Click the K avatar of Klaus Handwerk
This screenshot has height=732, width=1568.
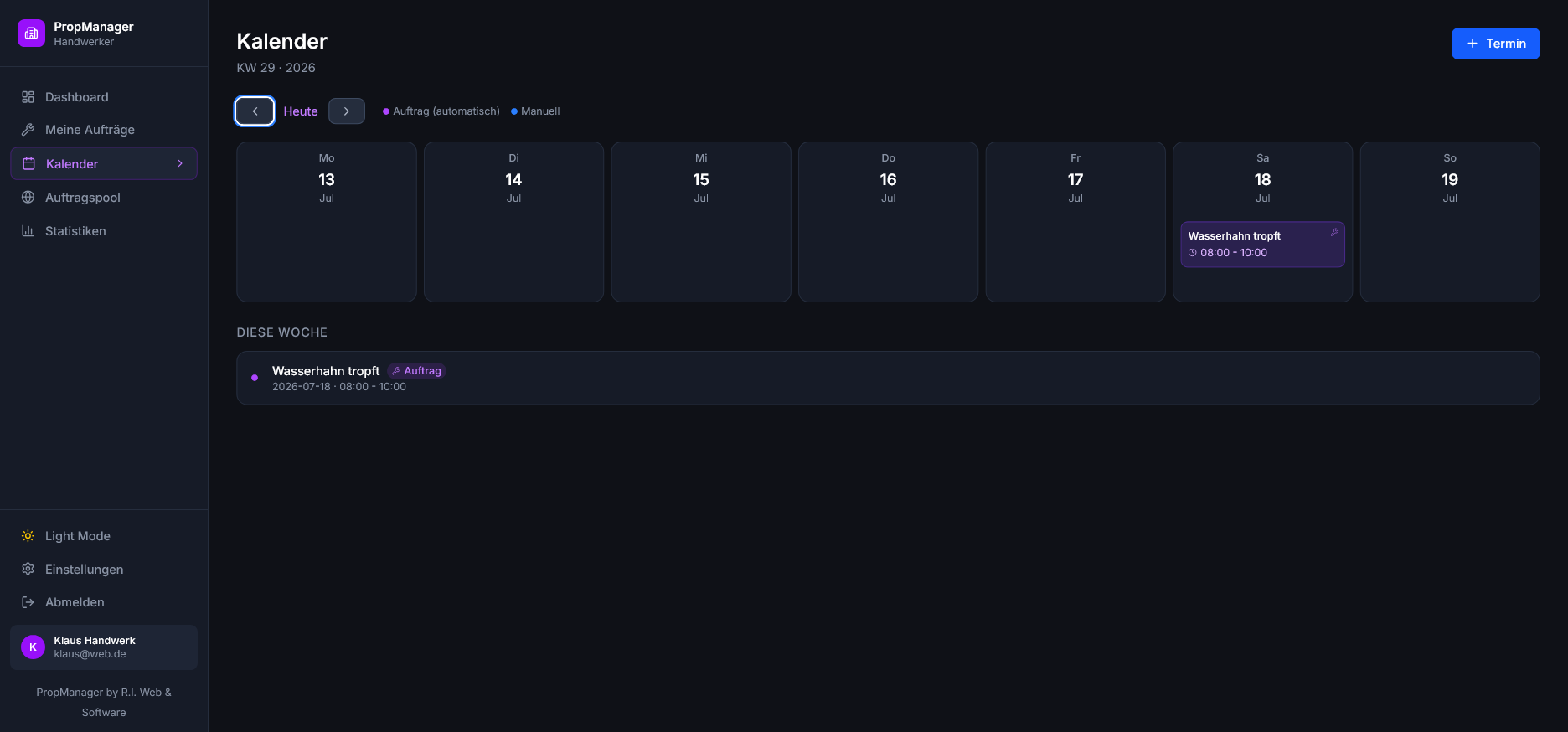click(x=33, y=647)
